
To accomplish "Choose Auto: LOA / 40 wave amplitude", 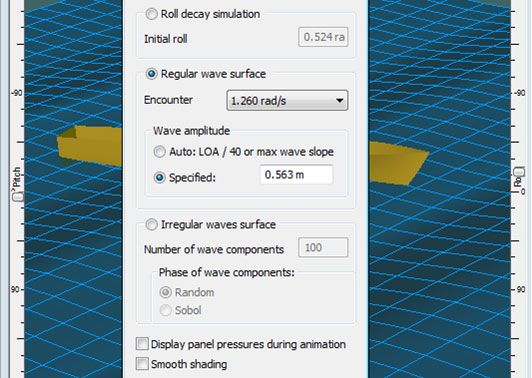I will 159,152.
